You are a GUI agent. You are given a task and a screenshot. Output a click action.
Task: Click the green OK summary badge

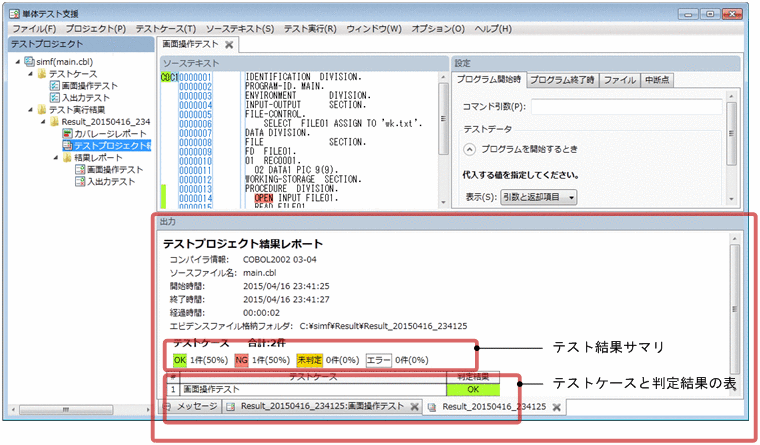tap(180, 360)
